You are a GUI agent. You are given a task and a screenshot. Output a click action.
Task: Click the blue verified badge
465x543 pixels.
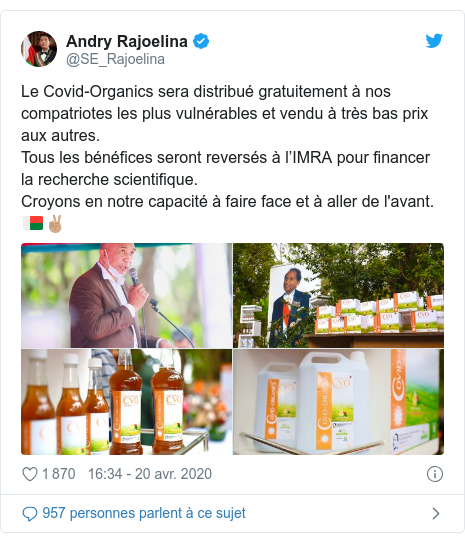(x=201, y=41)
